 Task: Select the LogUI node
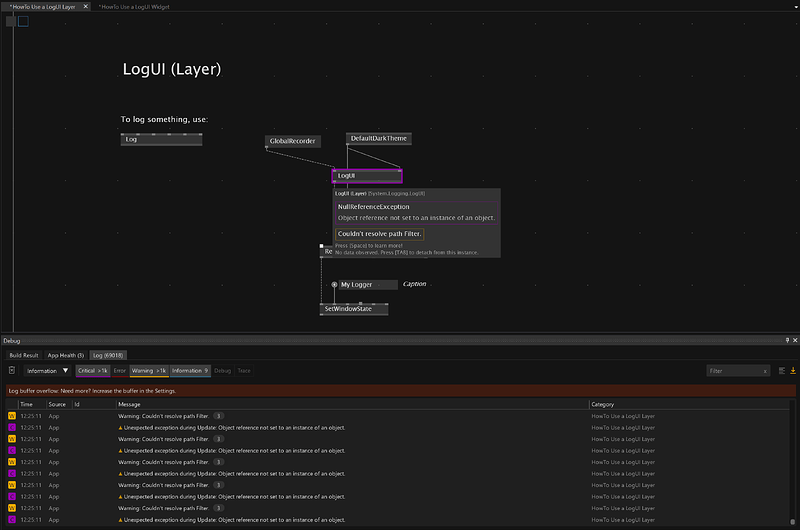click(367, 176)
